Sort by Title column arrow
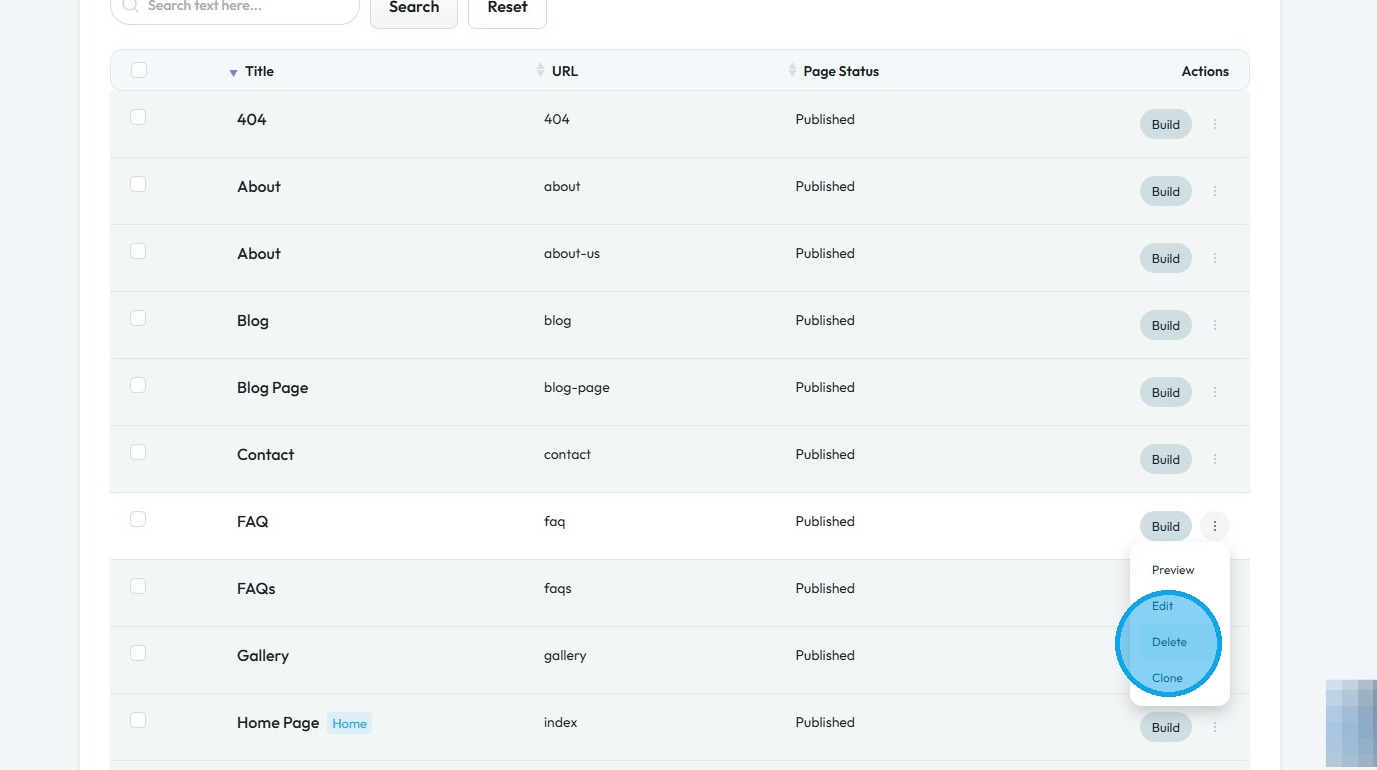The height and width of the screenshot is (770, 1377). pyautogui.click(x=233, y=72)
